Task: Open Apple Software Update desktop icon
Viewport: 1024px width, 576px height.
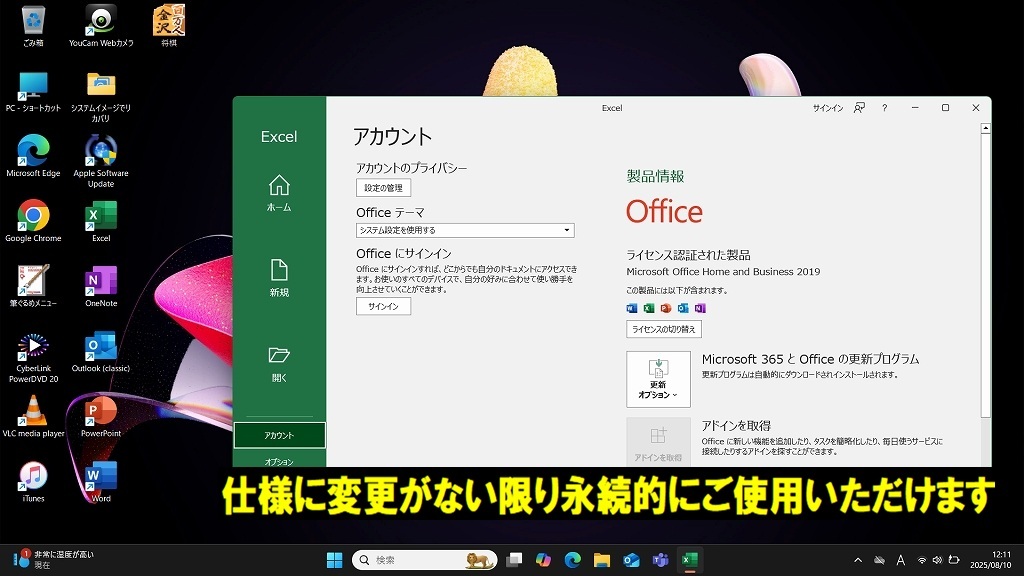Action: (x=101, y=161)
